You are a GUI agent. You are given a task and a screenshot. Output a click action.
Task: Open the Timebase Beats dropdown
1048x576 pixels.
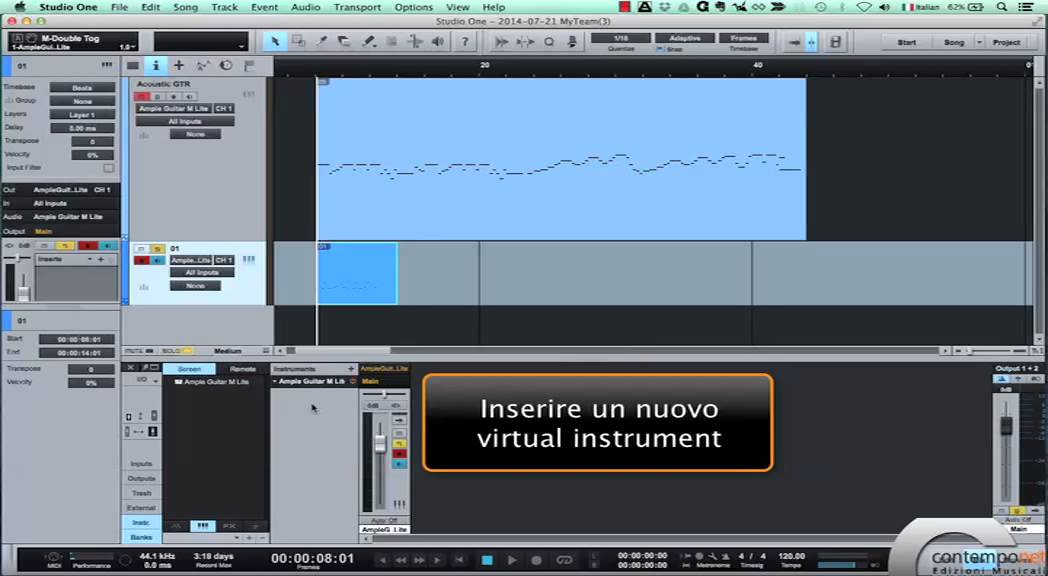[x=82, y=88]
